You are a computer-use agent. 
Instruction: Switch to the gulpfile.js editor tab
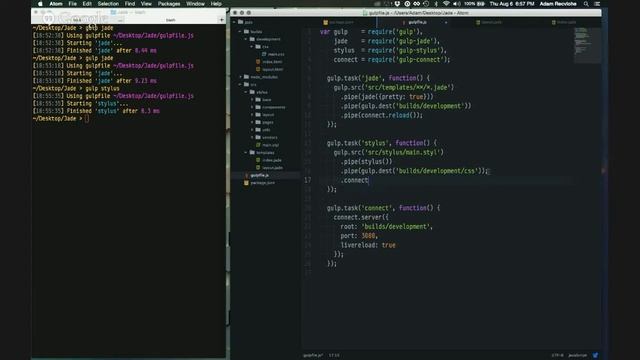click(418, 22)
